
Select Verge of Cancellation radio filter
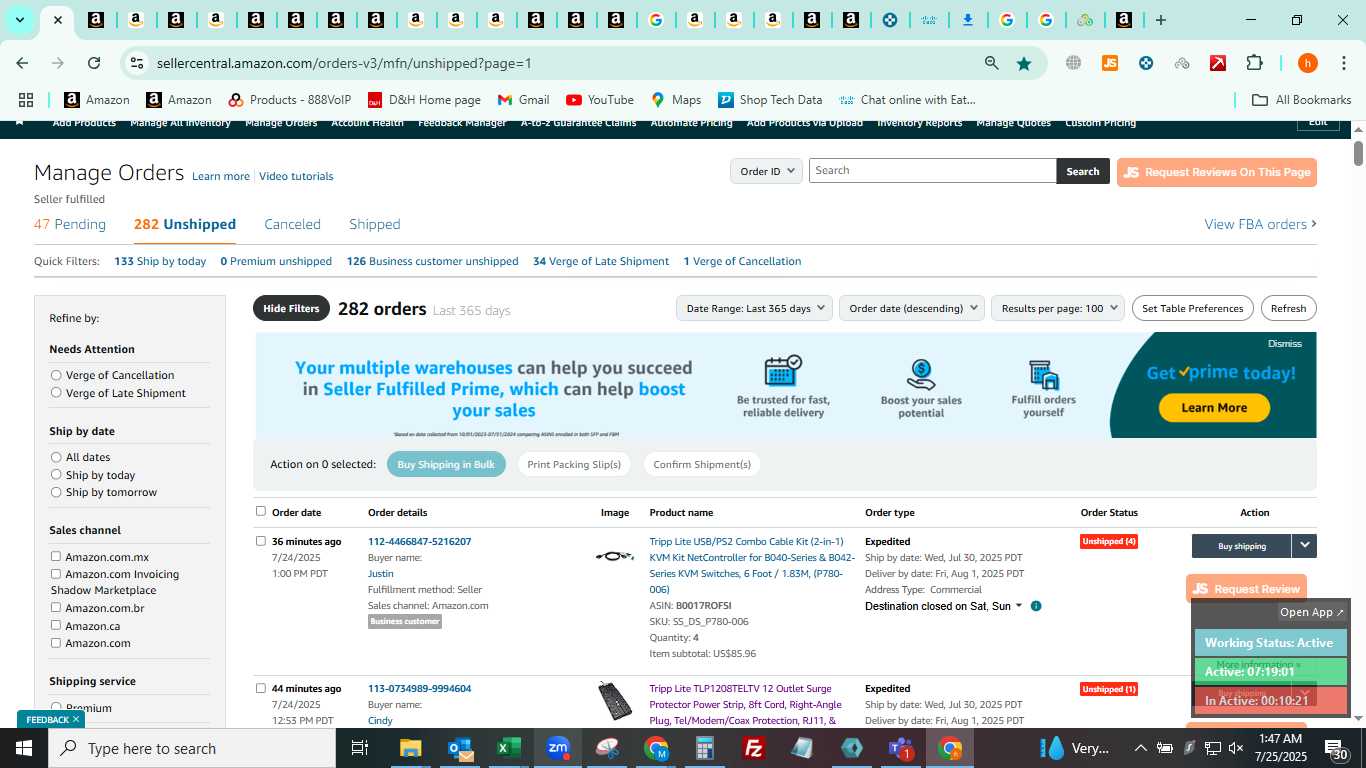pyautogui.click(x=56, y=375)
